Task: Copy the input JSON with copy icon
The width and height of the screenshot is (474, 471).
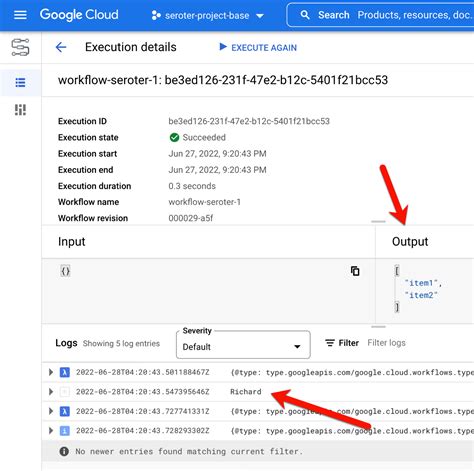Action: click(x=355, y=271)
